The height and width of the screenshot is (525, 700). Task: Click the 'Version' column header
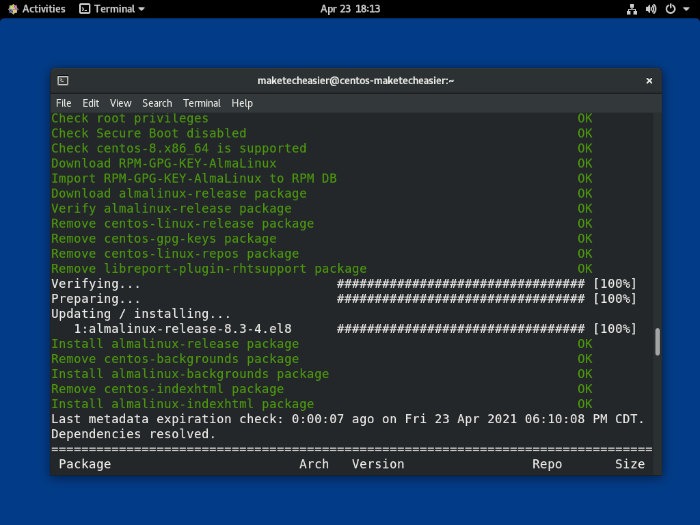[378, 464]
